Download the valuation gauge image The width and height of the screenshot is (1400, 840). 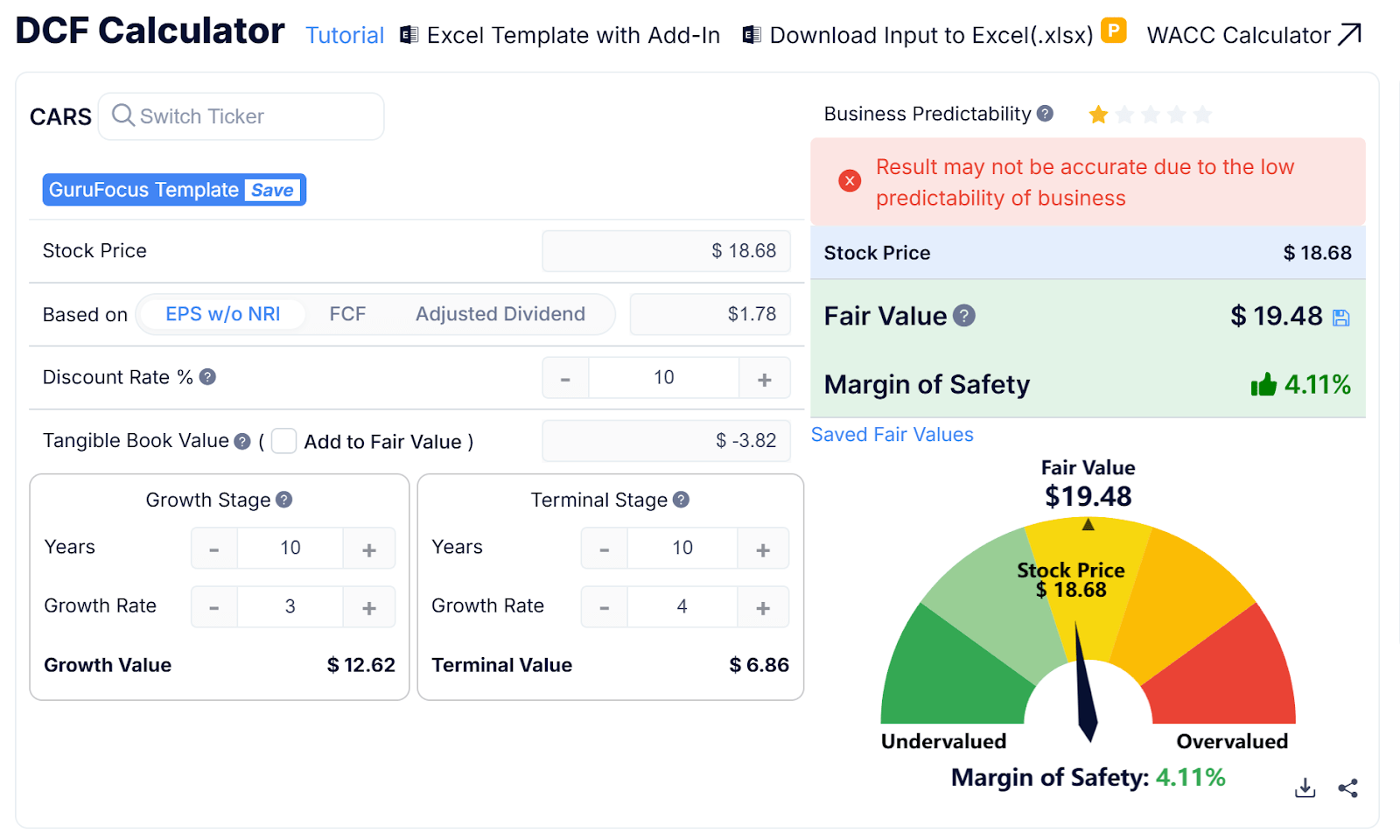(x=1304, y=787)
